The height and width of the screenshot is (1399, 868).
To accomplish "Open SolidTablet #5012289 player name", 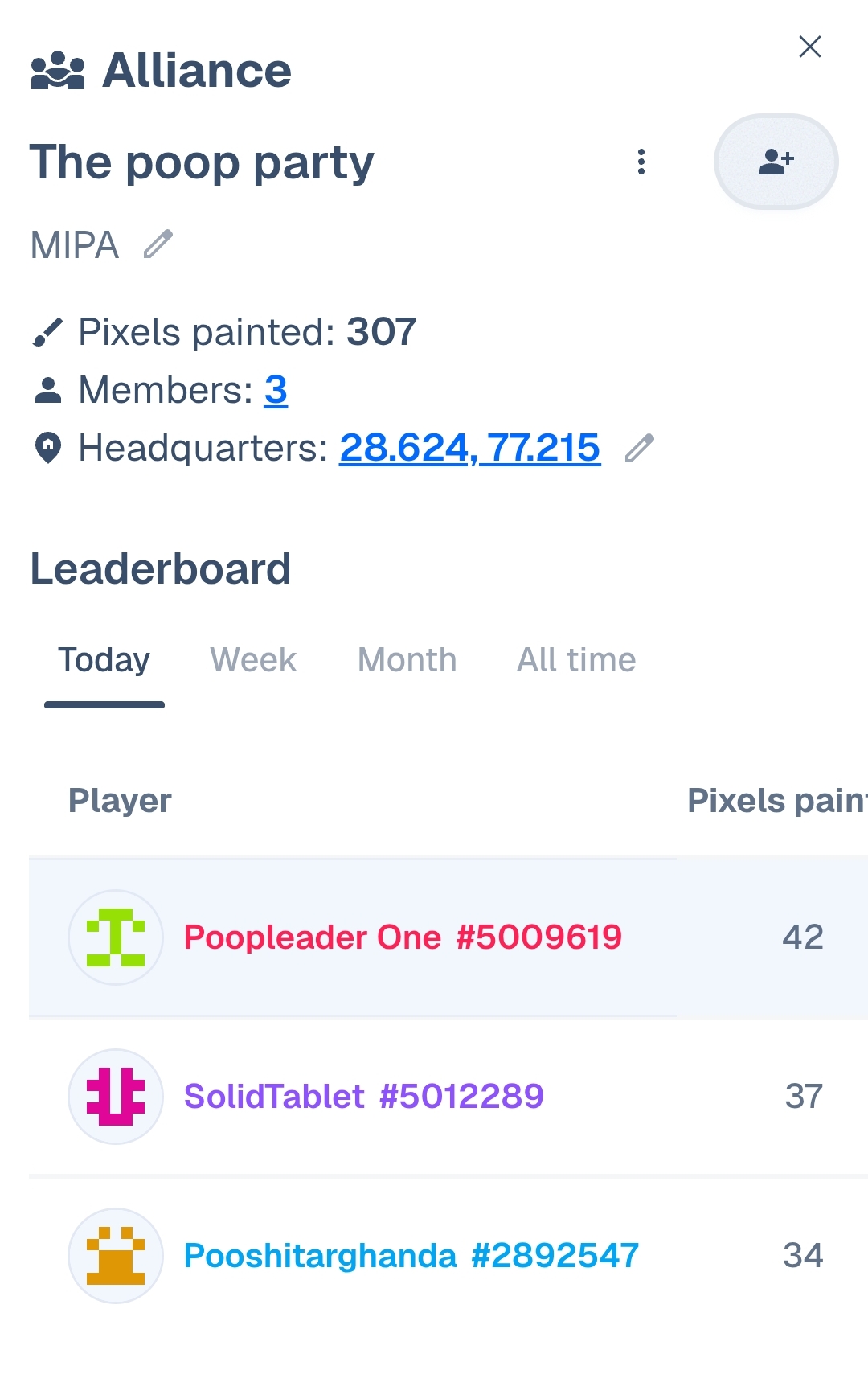I will 364,1097.
